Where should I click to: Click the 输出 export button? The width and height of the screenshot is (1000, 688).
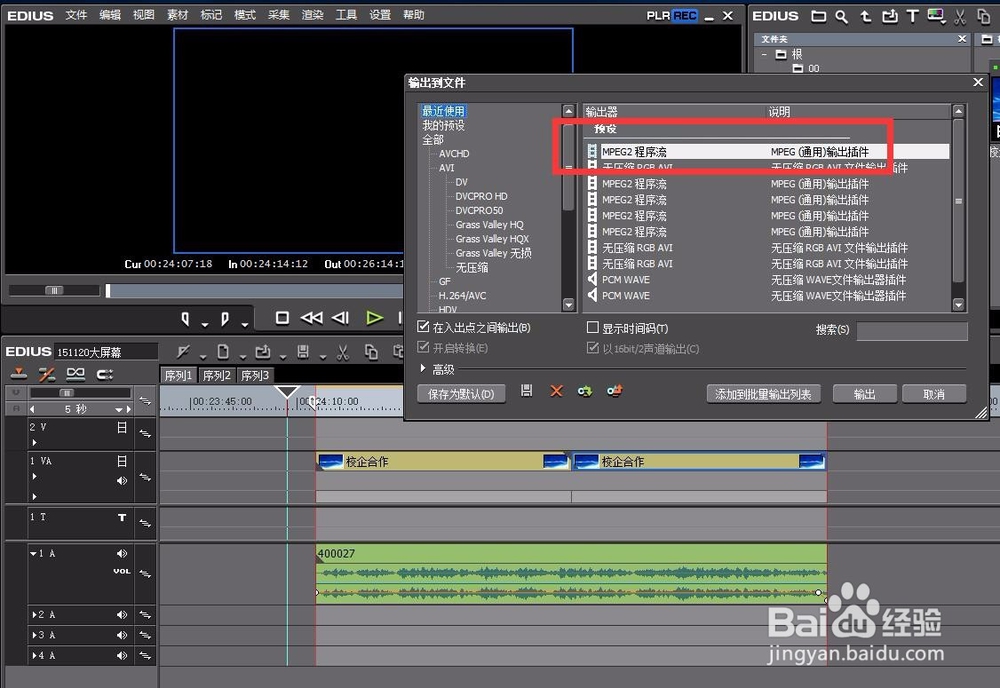[864, 394]
